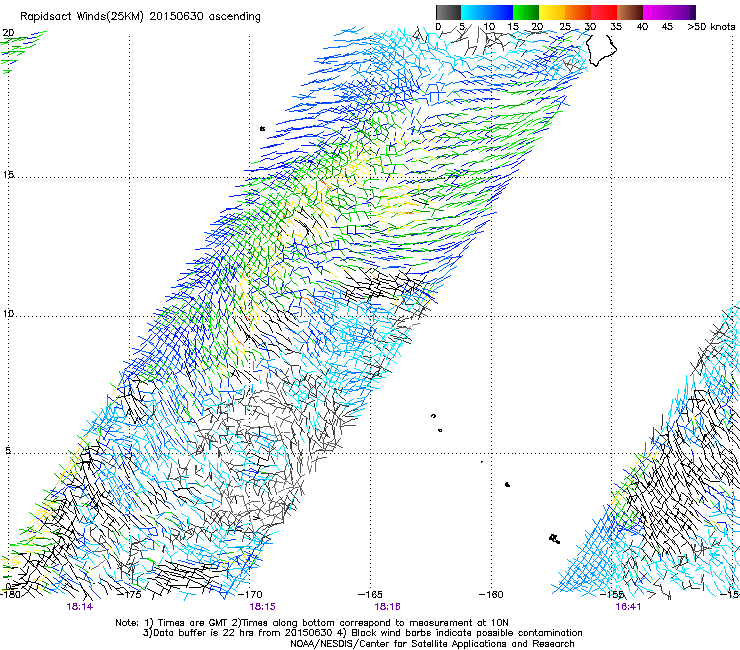Click the legend tick label '40'
Image resolution: width=740 pixels, height=650 pixels.
(x=642, y=26)
